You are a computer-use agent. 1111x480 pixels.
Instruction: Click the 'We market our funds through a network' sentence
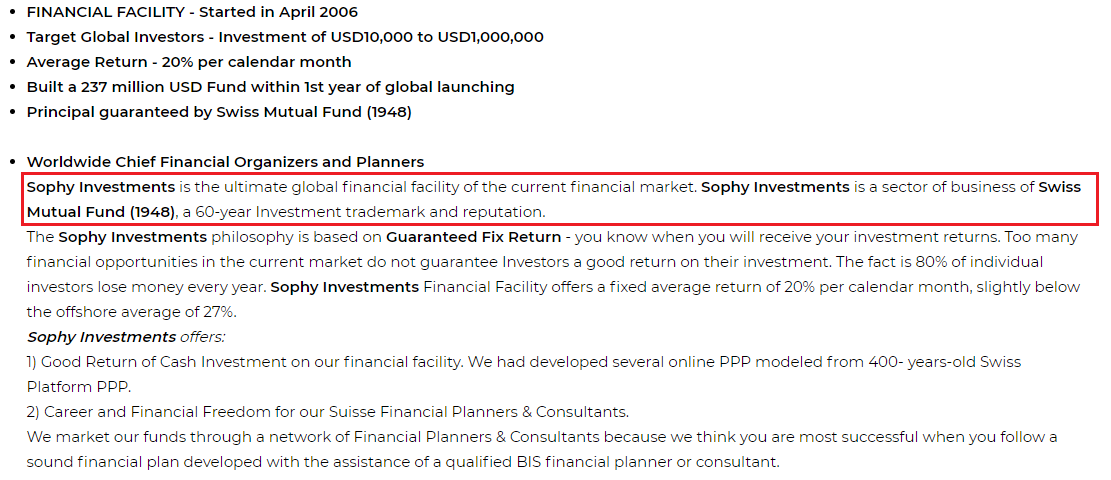click(542, 437)
